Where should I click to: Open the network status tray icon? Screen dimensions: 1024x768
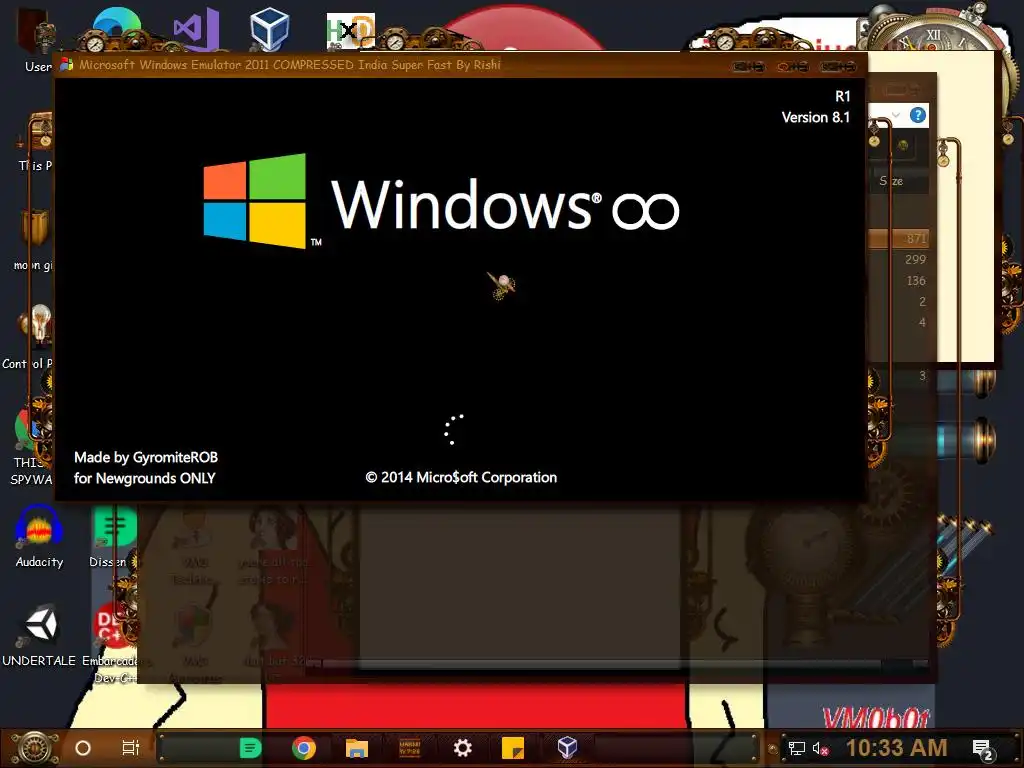coord(797,748)
